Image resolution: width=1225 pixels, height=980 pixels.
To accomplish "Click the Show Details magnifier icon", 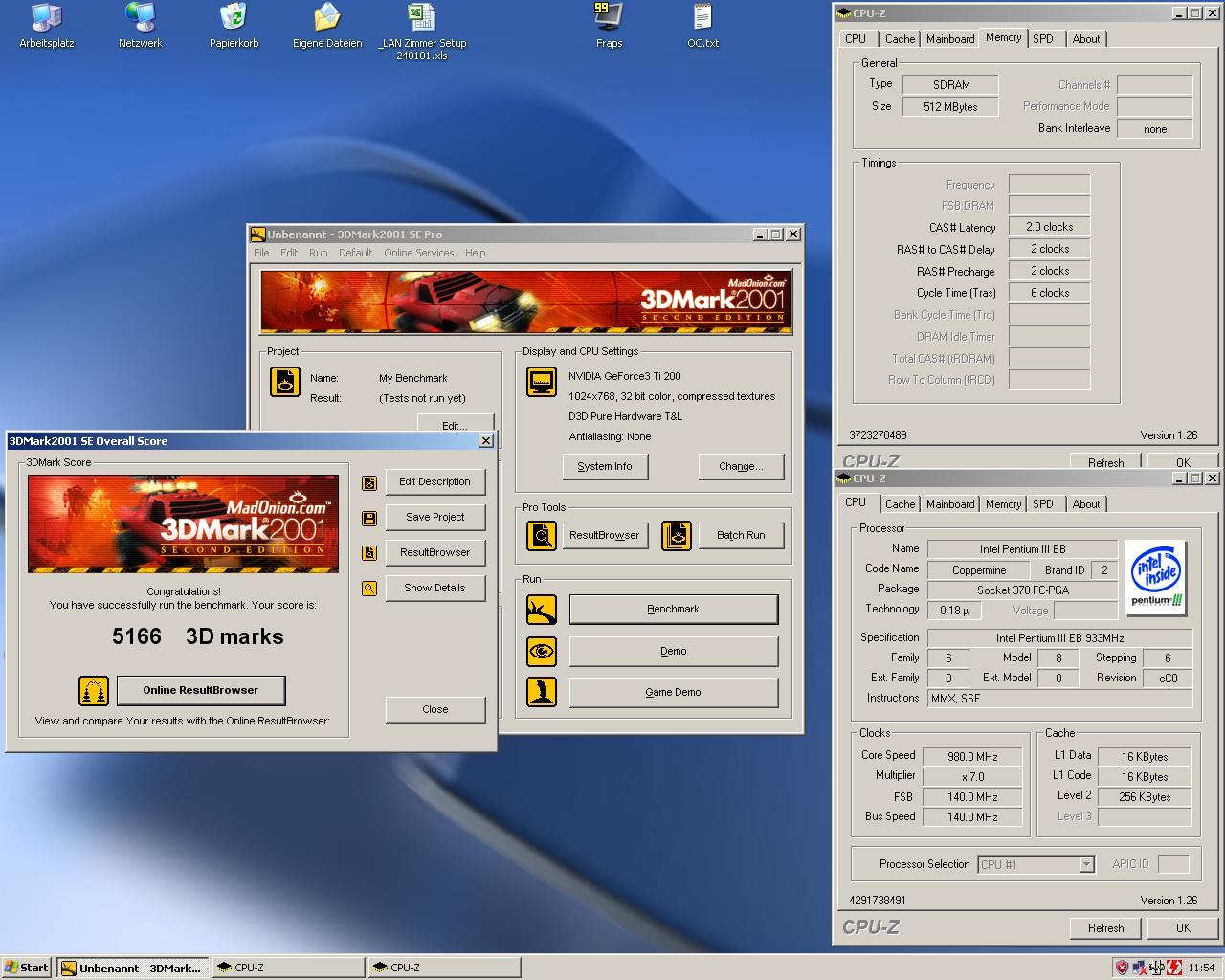I will 369,589.
